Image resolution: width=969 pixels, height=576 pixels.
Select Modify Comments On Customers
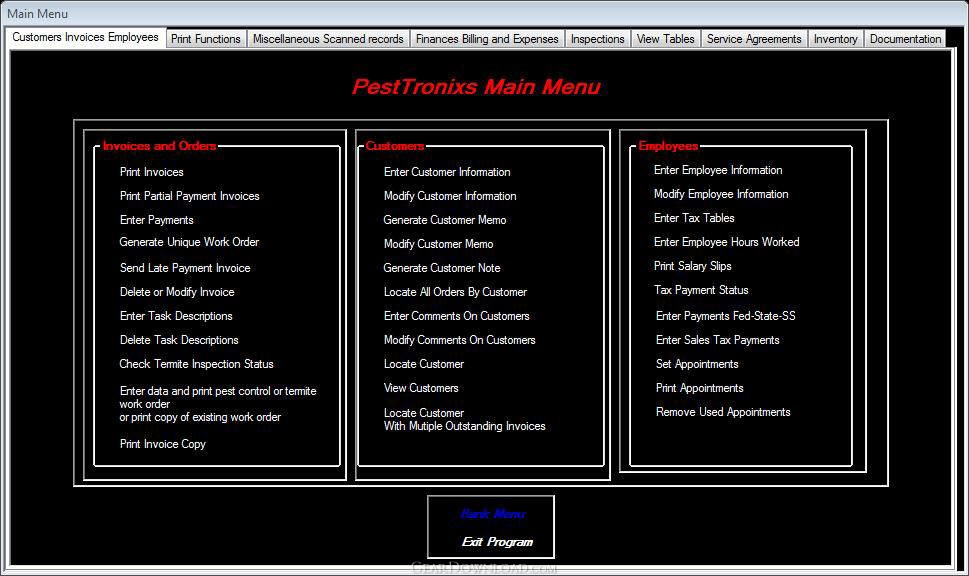pos(459,341)
